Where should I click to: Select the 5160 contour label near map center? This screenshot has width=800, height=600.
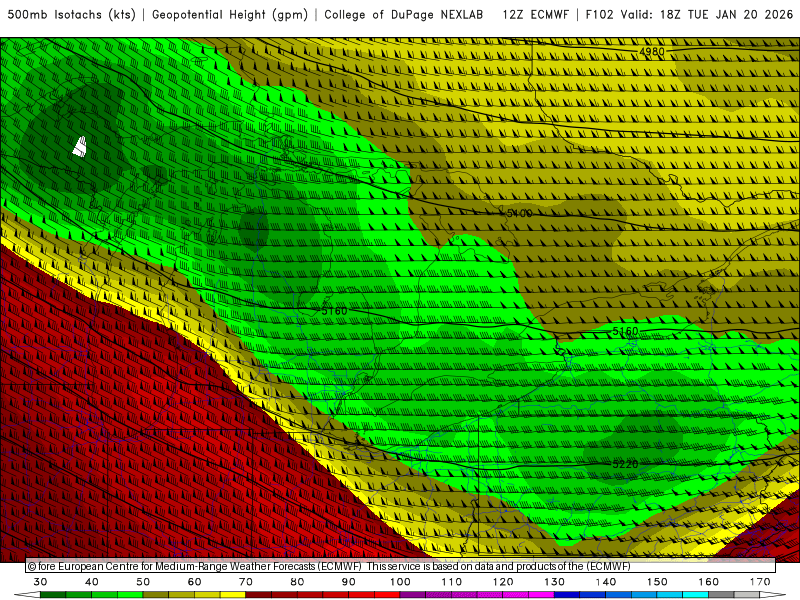pos(334,311)
